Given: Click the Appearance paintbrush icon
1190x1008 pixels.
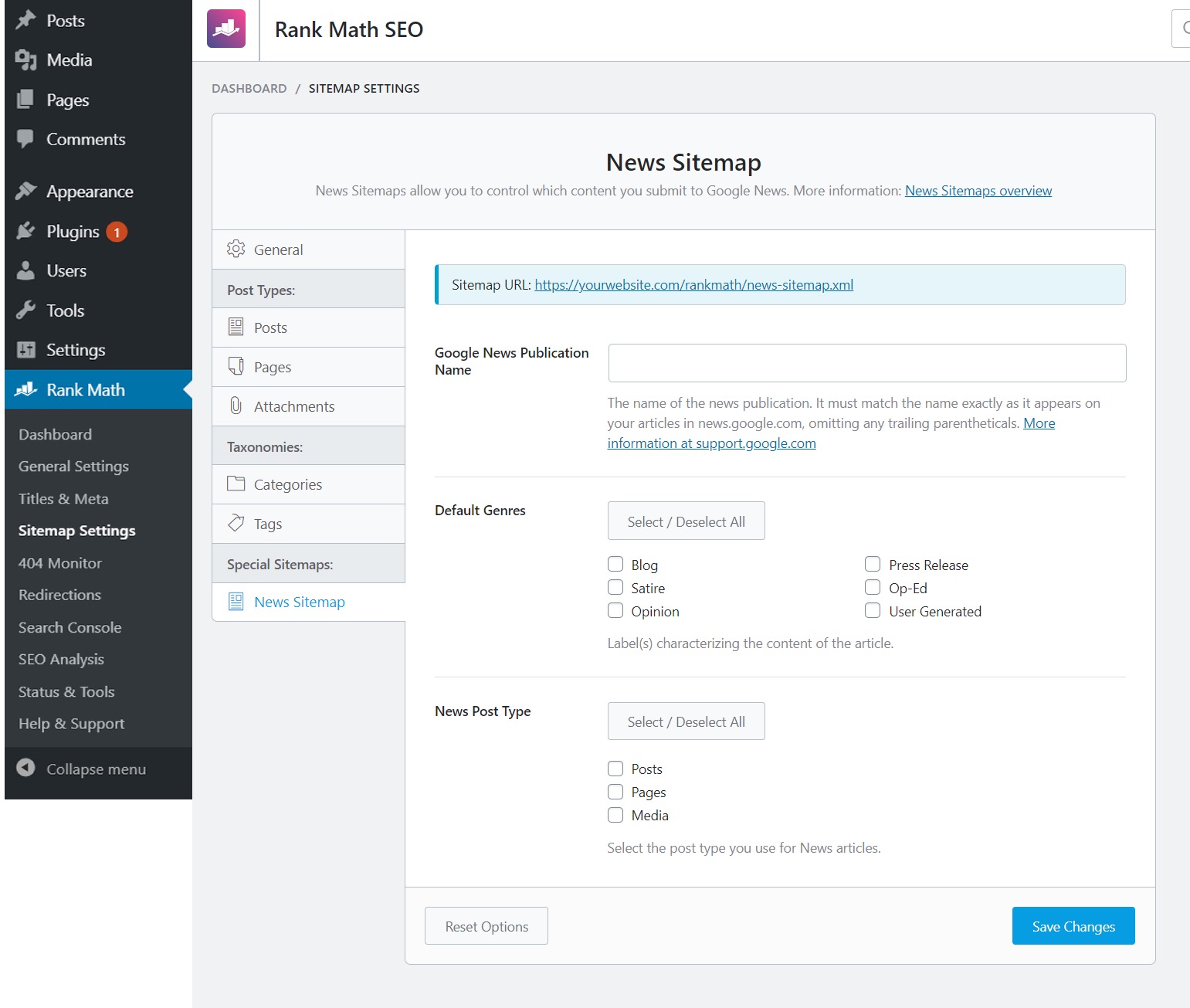Looking at the screenshot, I should tap(25, 191).
